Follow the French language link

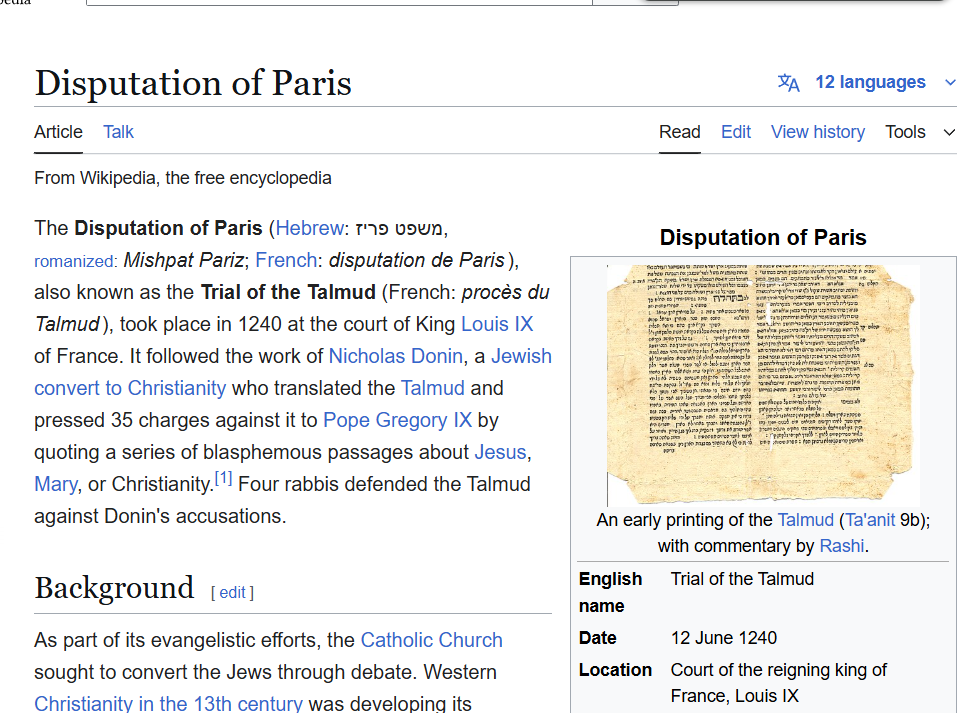point(286,260)
